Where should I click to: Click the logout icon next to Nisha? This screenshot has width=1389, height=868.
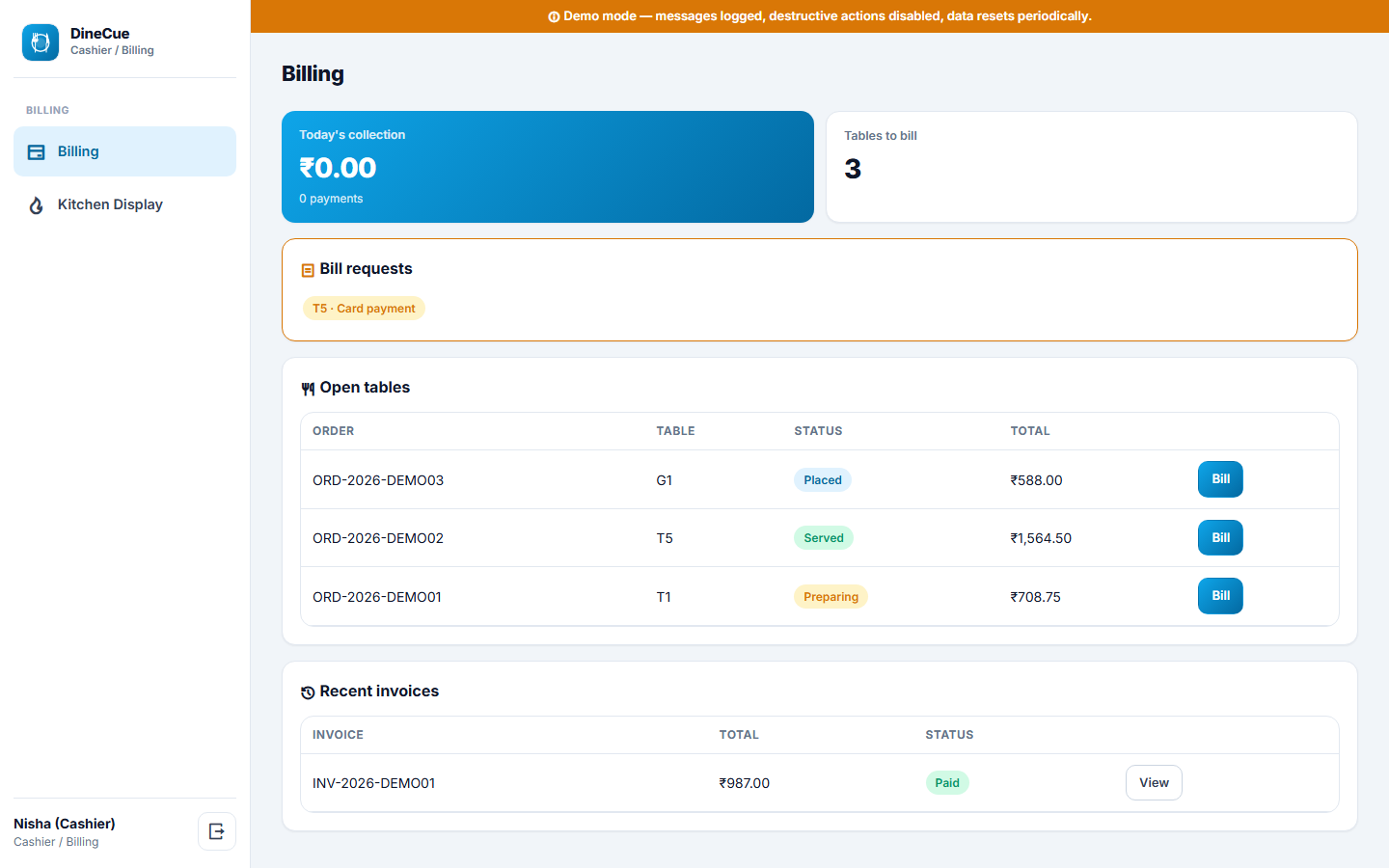pos(217,831)
